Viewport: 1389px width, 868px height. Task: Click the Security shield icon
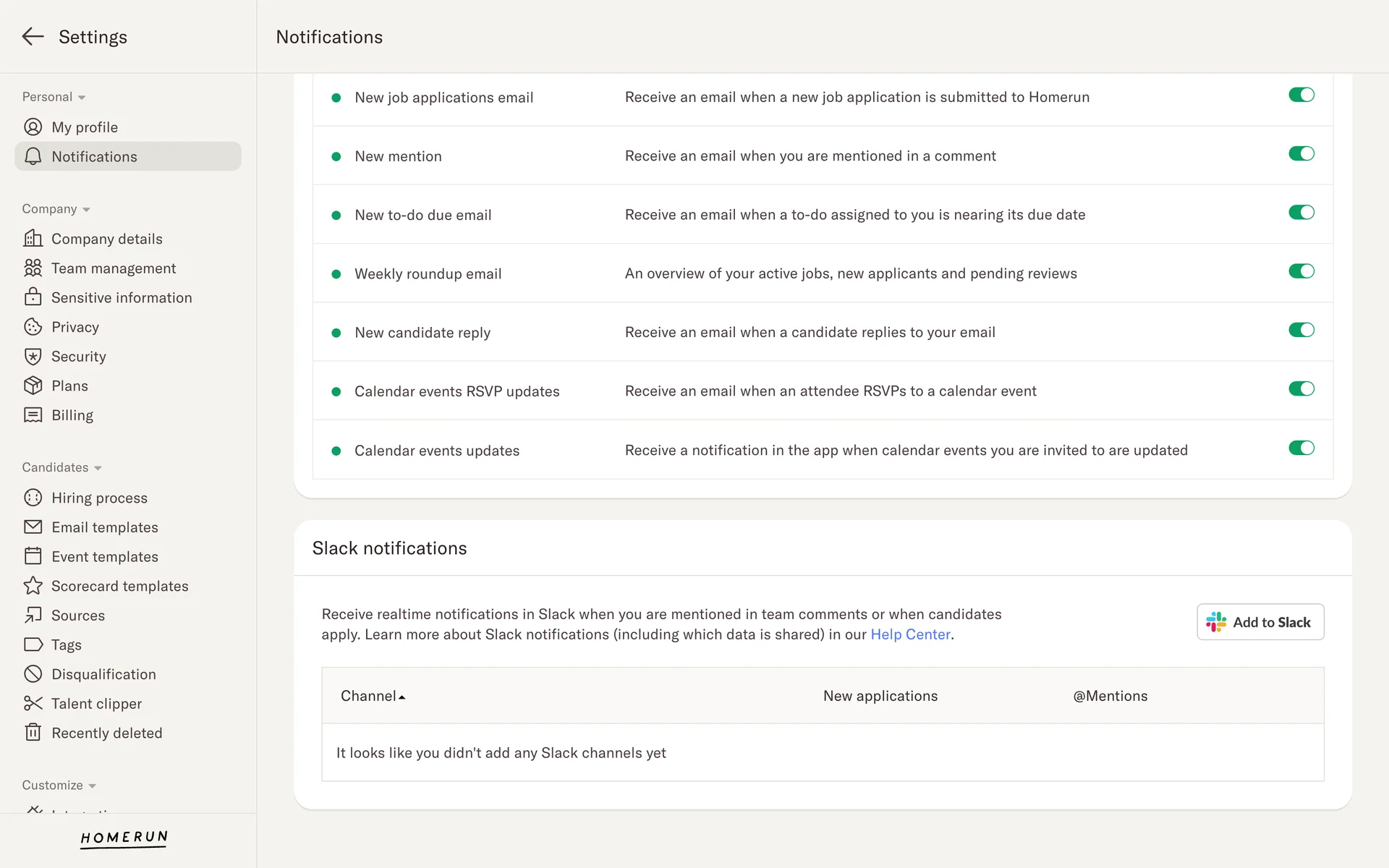33,357
